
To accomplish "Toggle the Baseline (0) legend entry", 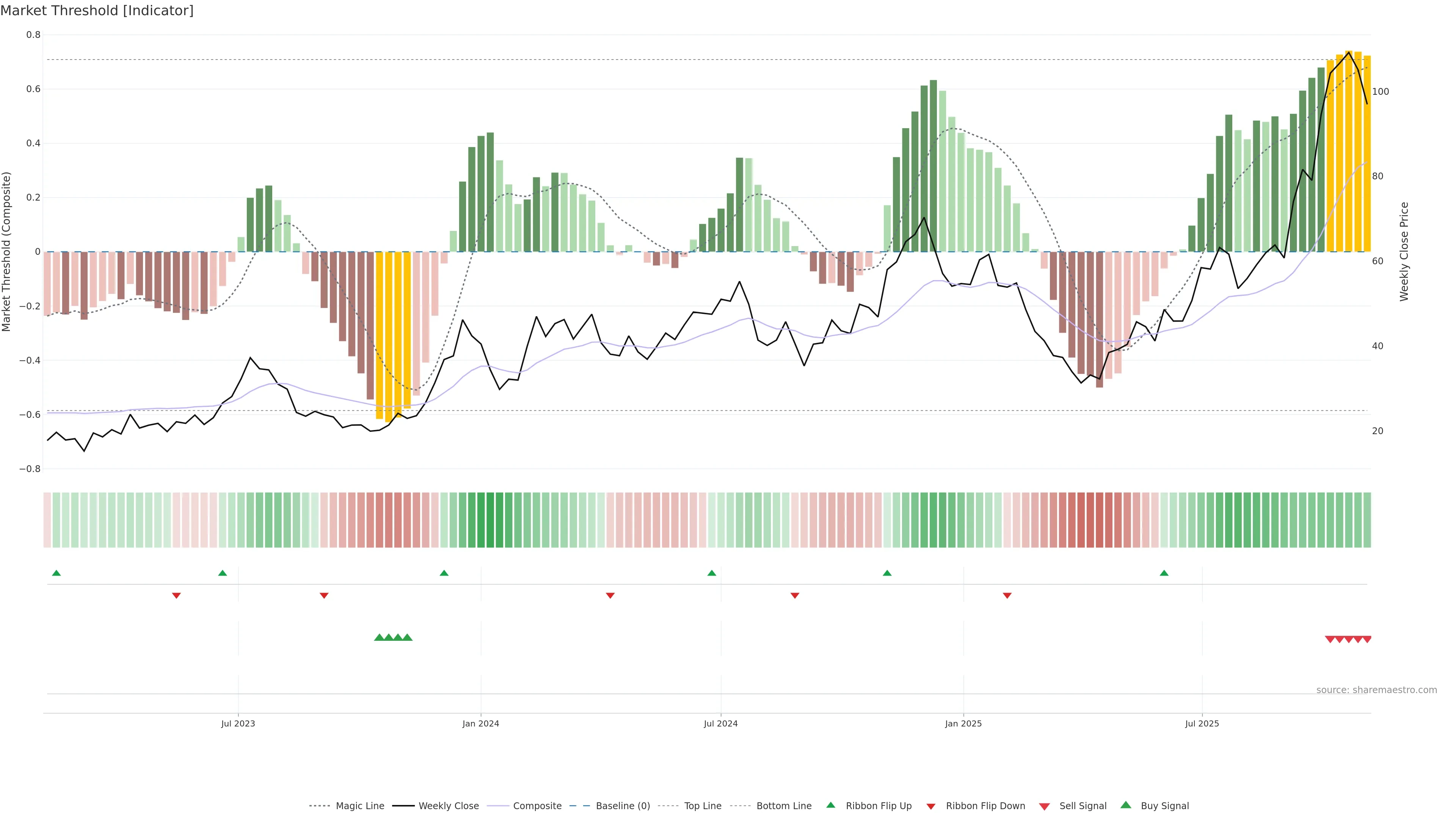I will pyautogui.click(x=622, y=806).
